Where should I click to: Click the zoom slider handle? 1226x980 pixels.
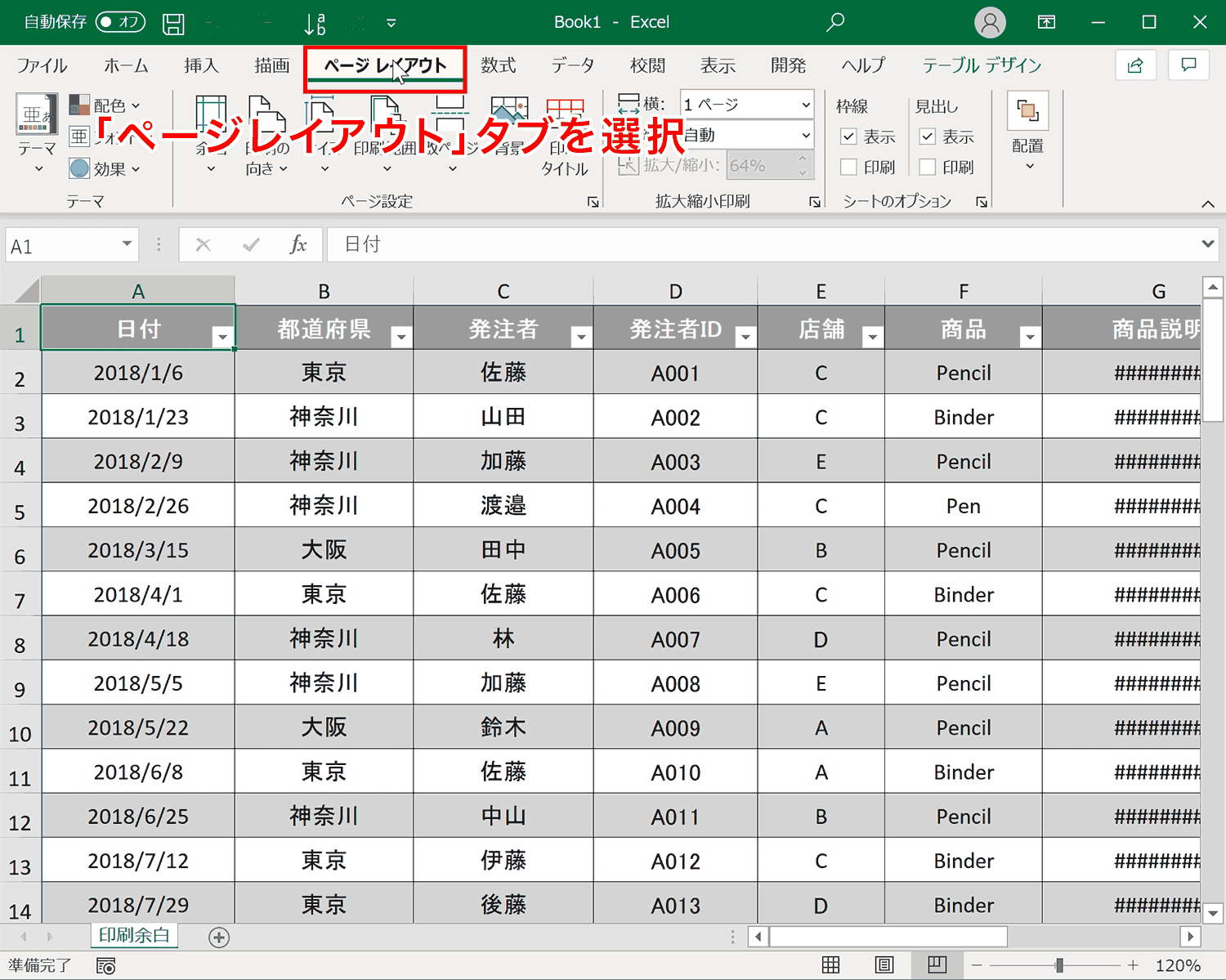click(x=1059, y=965)
